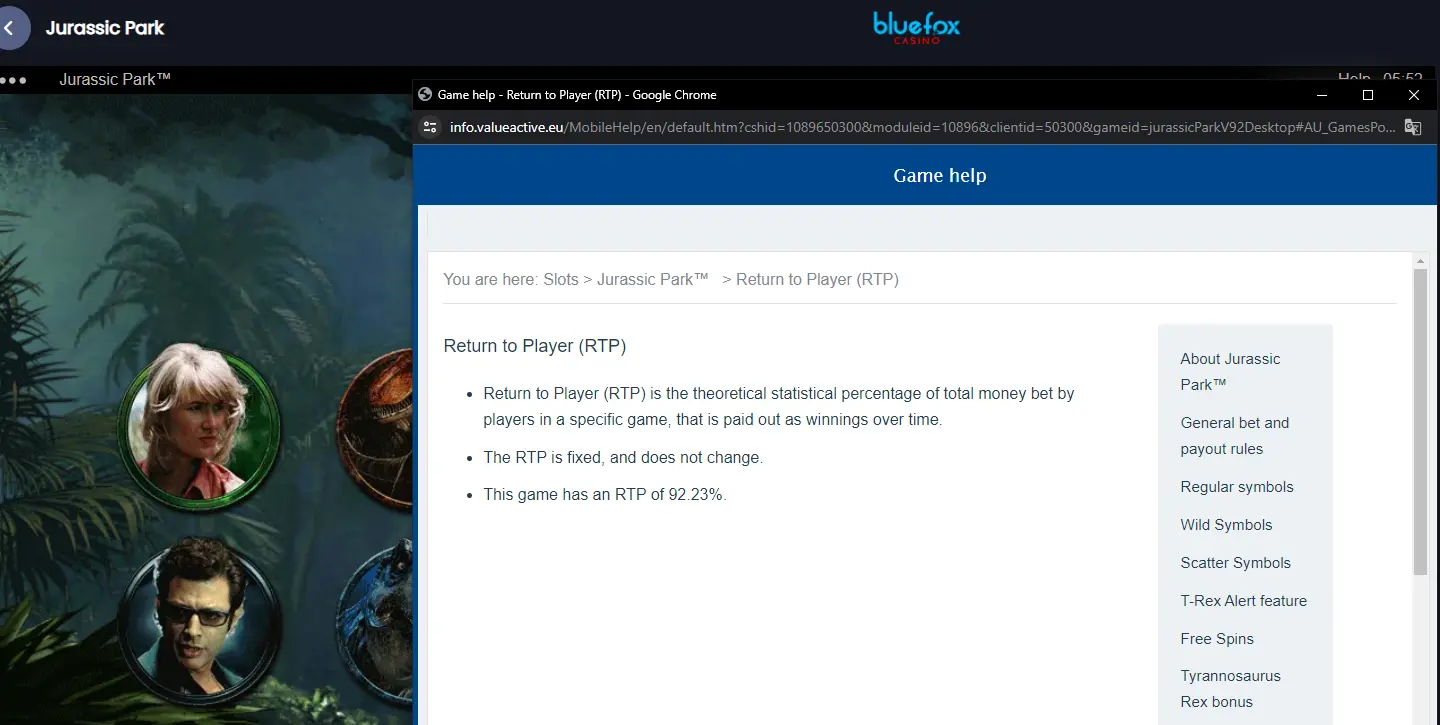Click the translate page icon in Chrome

pos(1412,127)
